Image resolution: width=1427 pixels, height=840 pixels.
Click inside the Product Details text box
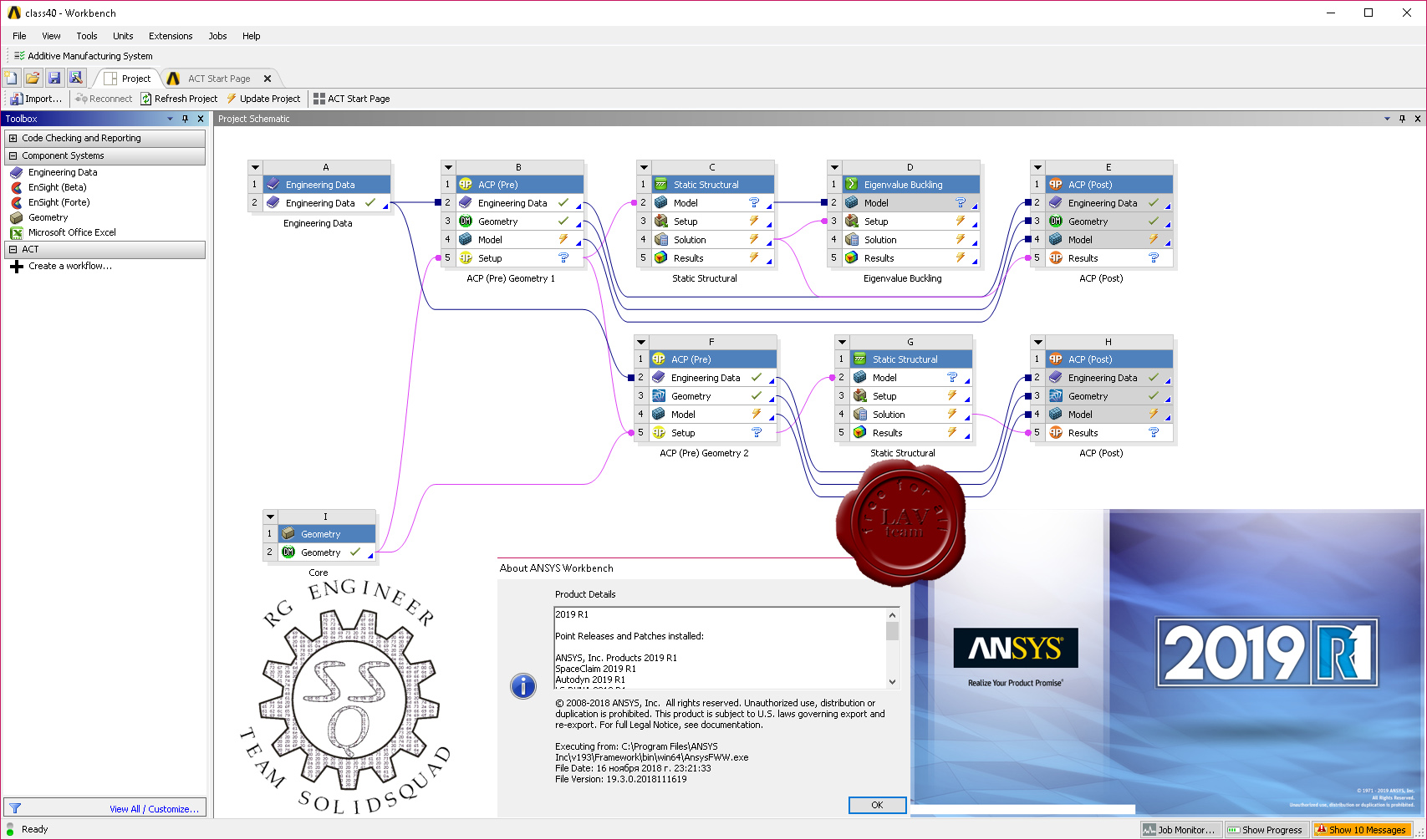[720, 648]
